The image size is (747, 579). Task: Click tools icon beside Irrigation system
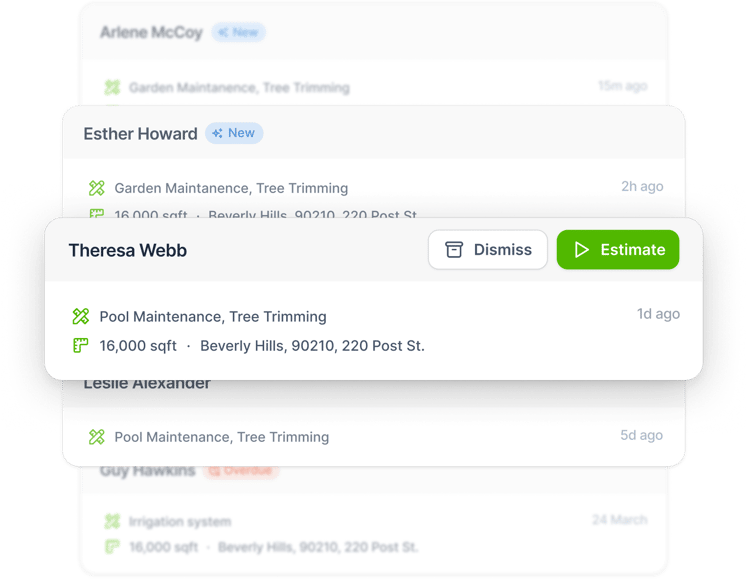112,521
